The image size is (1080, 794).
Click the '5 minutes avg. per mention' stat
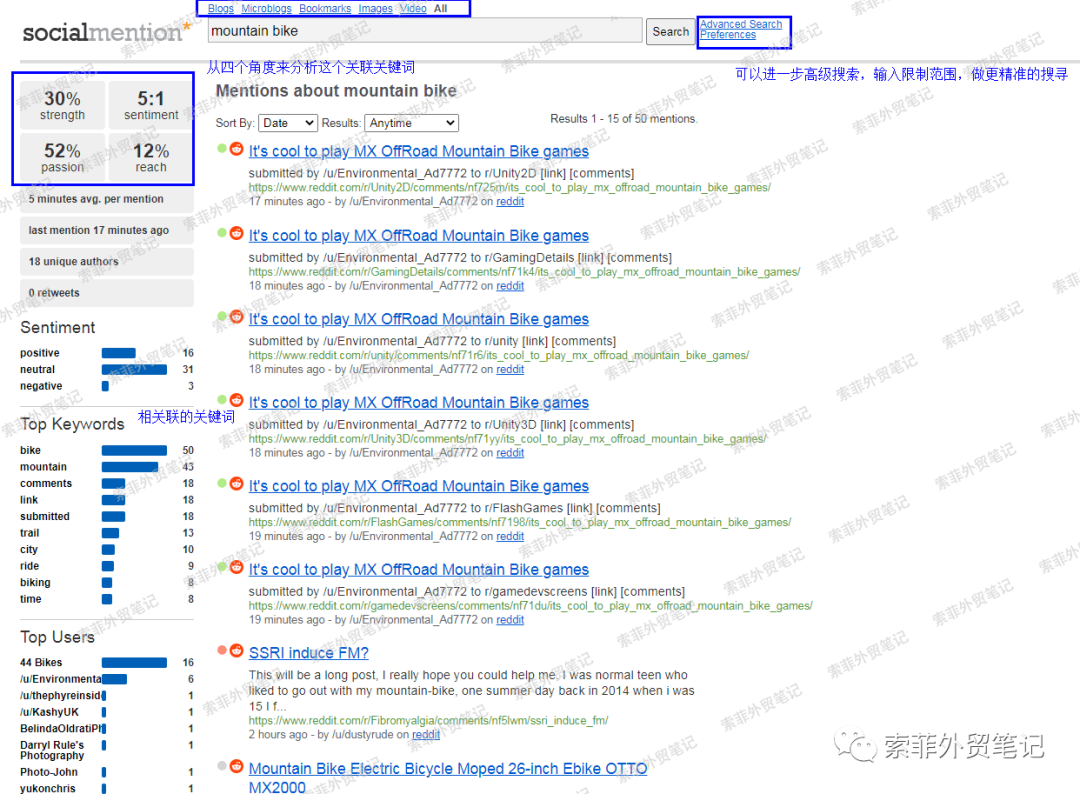point(106,199)
